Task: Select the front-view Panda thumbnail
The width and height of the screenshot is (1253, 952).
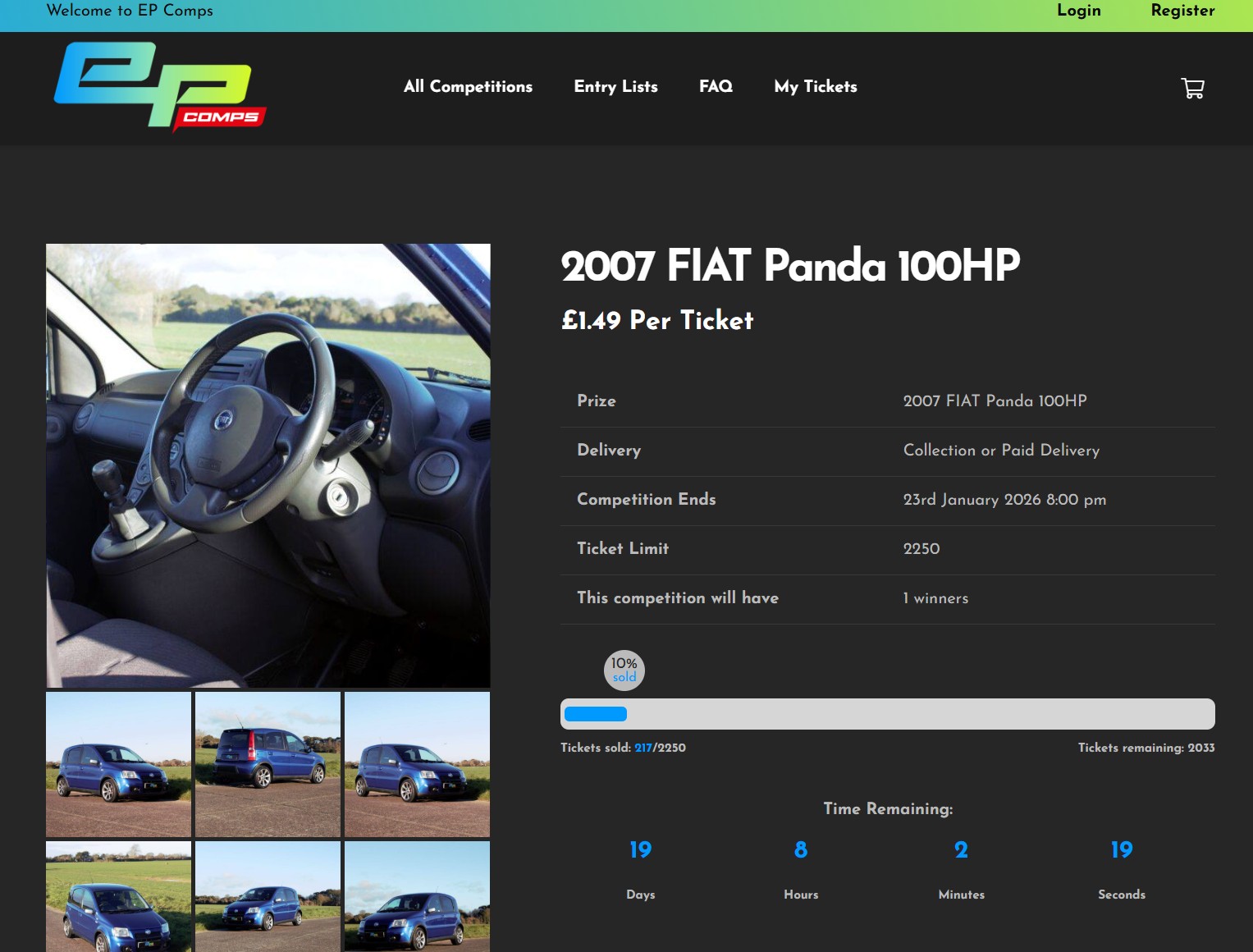Action: [117, 764]
